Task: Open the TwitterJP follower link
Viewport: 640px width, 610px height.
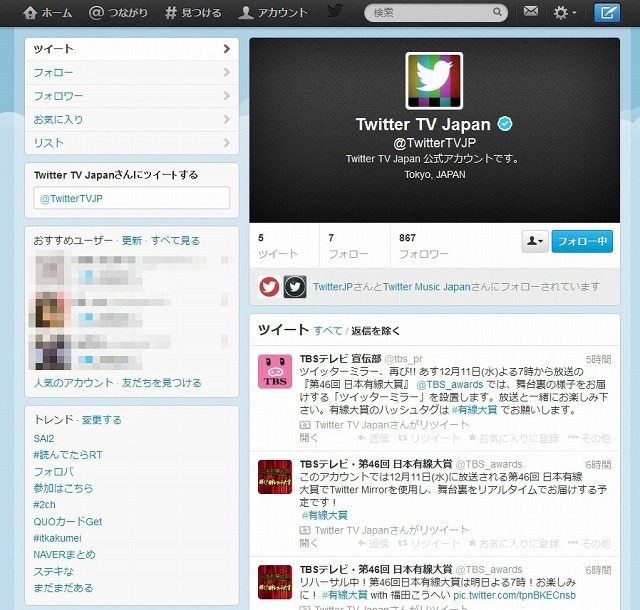Action: tap(333, 287)
